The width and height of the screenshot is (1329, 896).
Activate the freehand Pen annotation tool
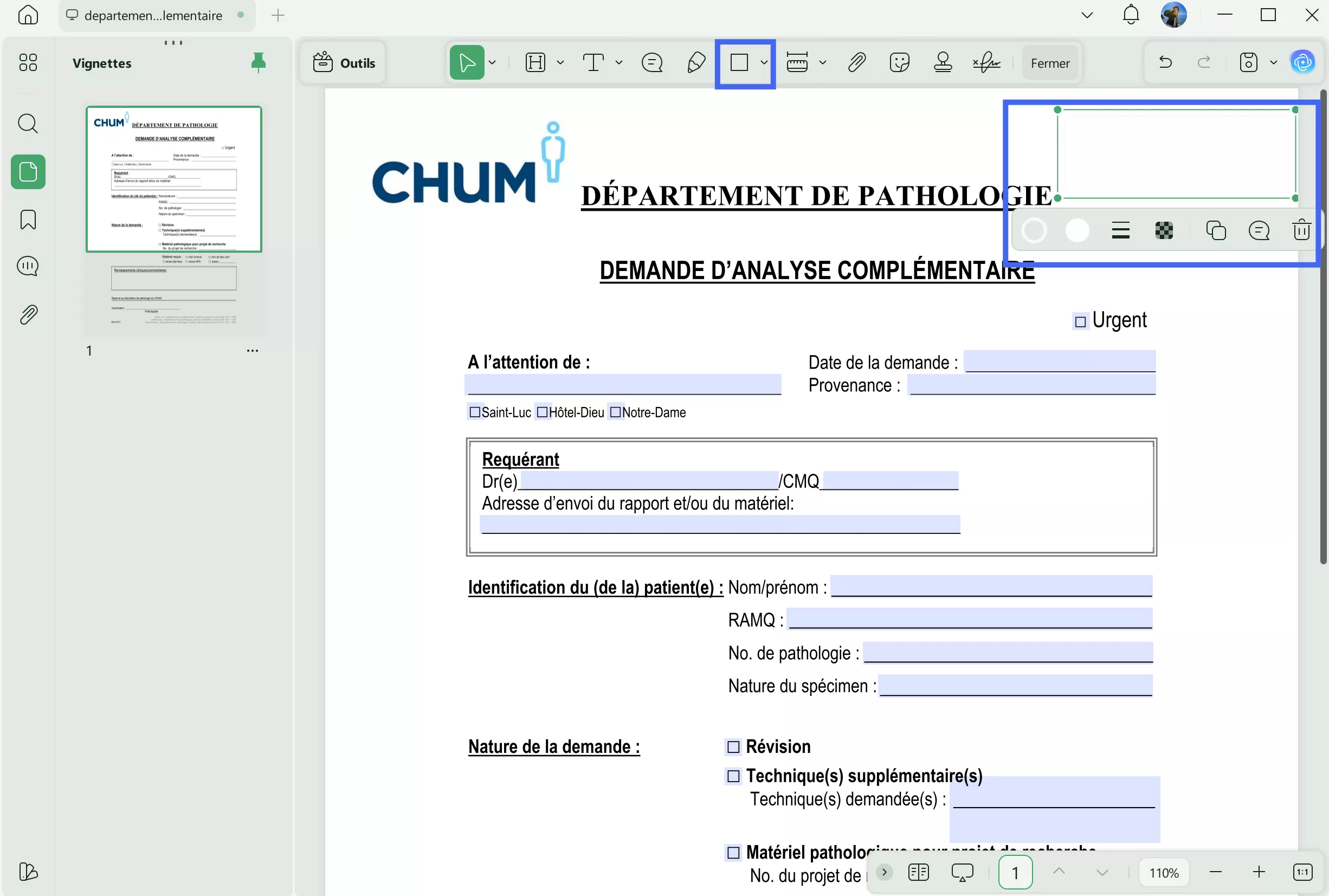tap(695, 62)
